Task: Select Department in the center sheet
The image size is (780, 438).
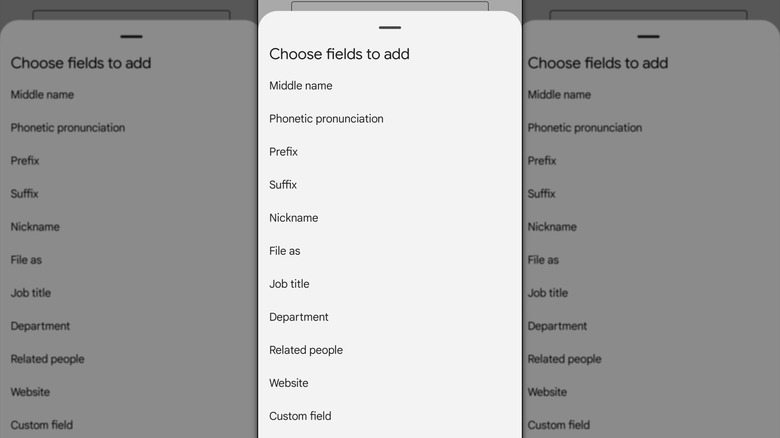Action: coord(299,317)
